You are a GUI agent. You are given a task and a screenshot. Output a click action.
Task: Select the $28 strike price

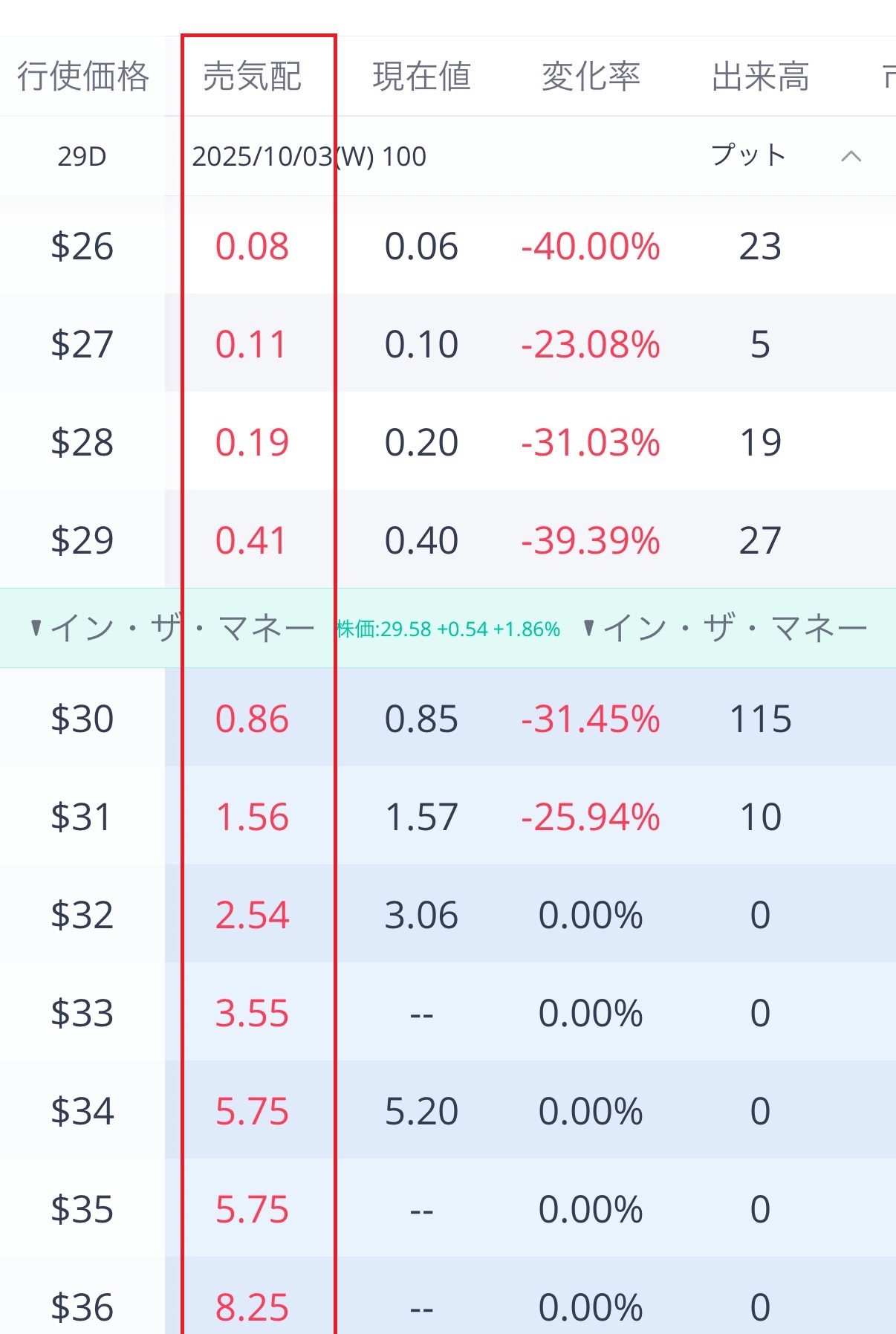pos(82,442)
